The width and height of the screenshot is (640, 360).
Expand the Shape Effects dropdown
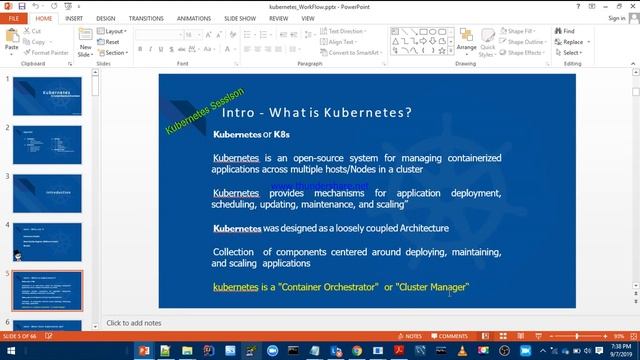tap(522, 52)
